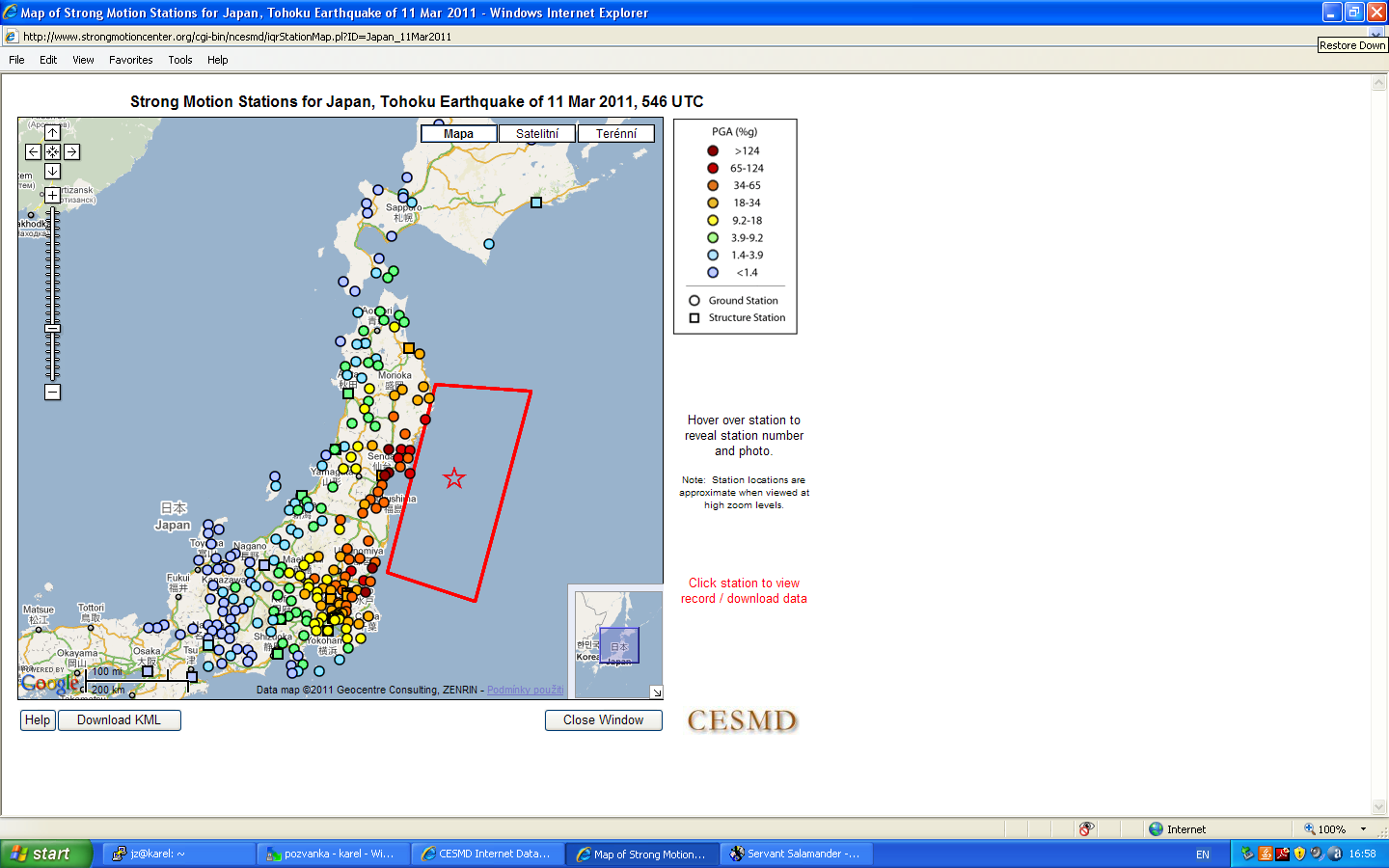Click the safely remove hardware tray icon
Screen dimensions: 1389x868
(1247, 854)
